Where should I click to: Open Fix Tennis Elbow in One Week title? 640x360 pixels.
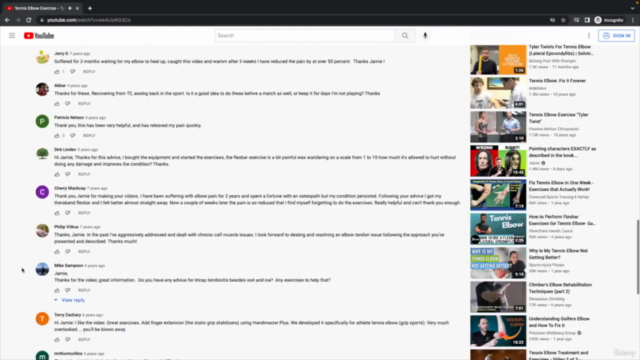click(561, 186)
